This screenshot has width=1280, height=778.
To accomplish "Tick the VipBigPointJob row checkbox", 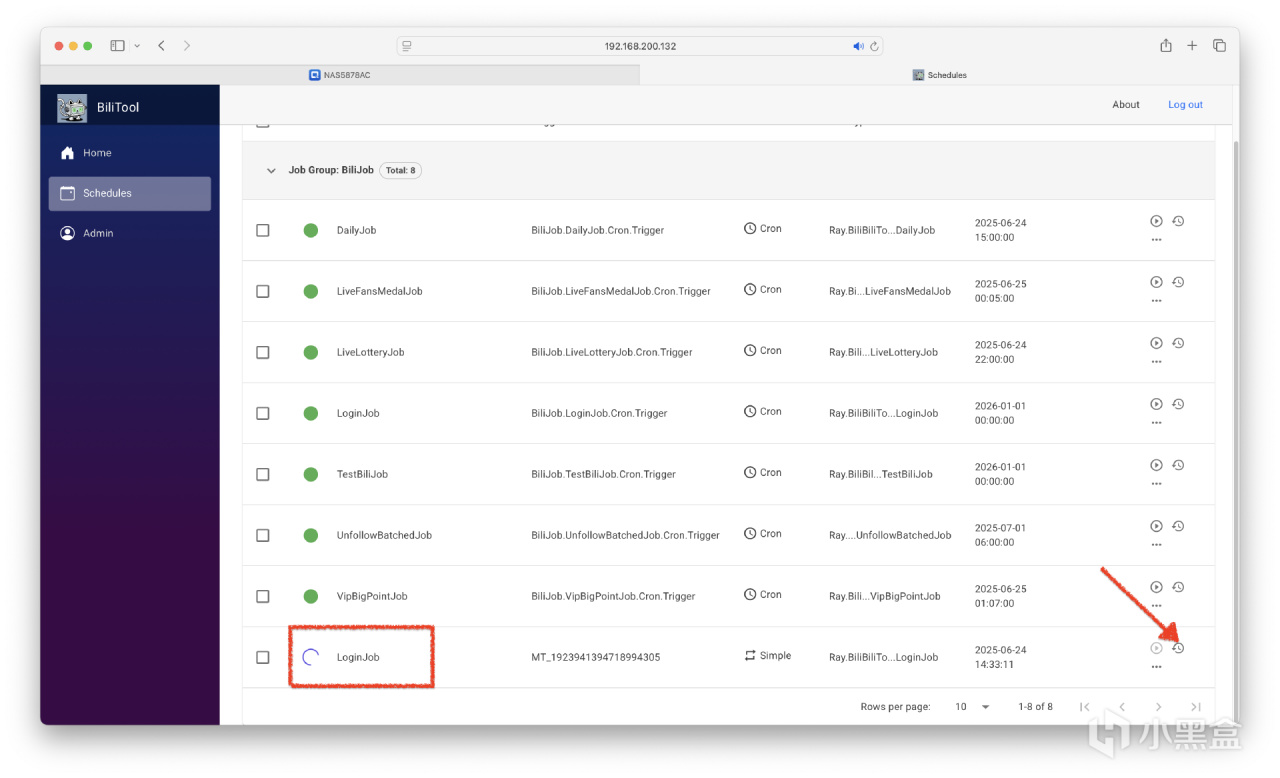I will click(263, 596).
